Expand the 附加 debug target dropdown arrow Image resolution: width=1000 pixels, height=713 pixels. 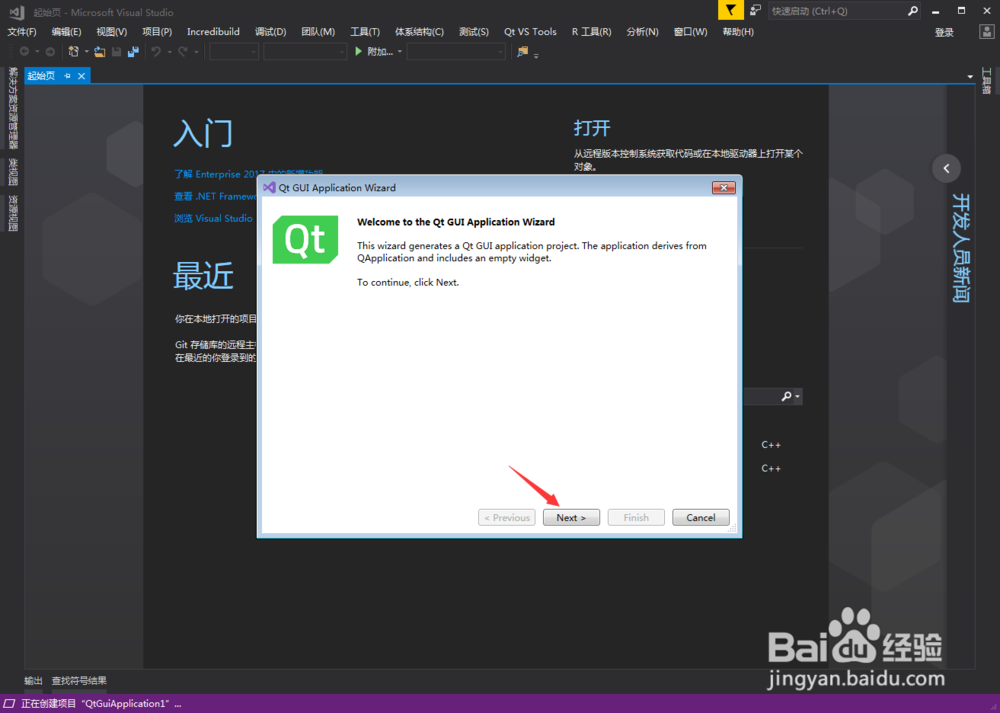tap(400, 52)
